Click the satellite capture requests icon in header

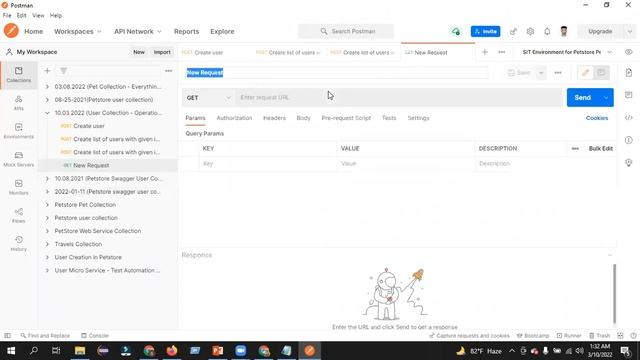click(x=513, y=31)
